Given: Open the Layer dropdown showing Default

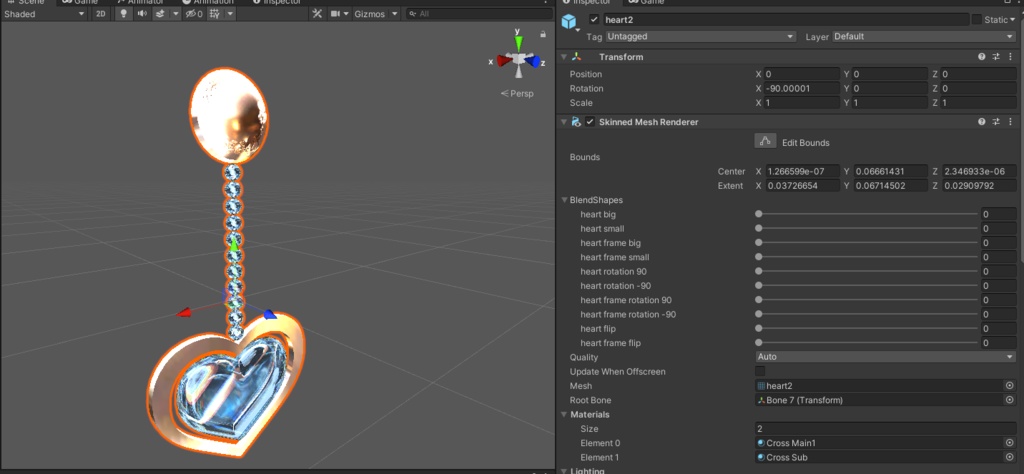Looking at the screenshot, I should tap(923, 37).
